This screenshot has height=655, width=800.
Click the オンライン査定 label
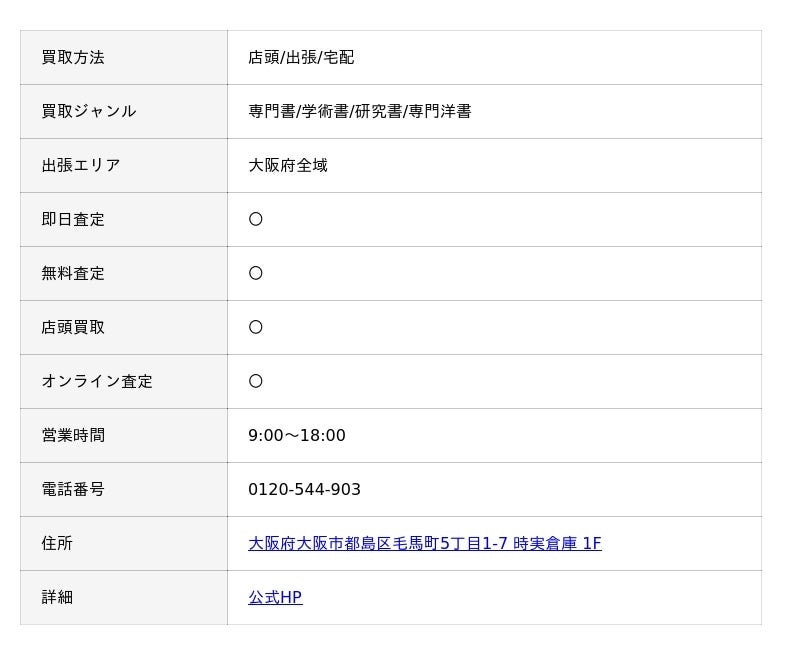click(x=97, y=381)
